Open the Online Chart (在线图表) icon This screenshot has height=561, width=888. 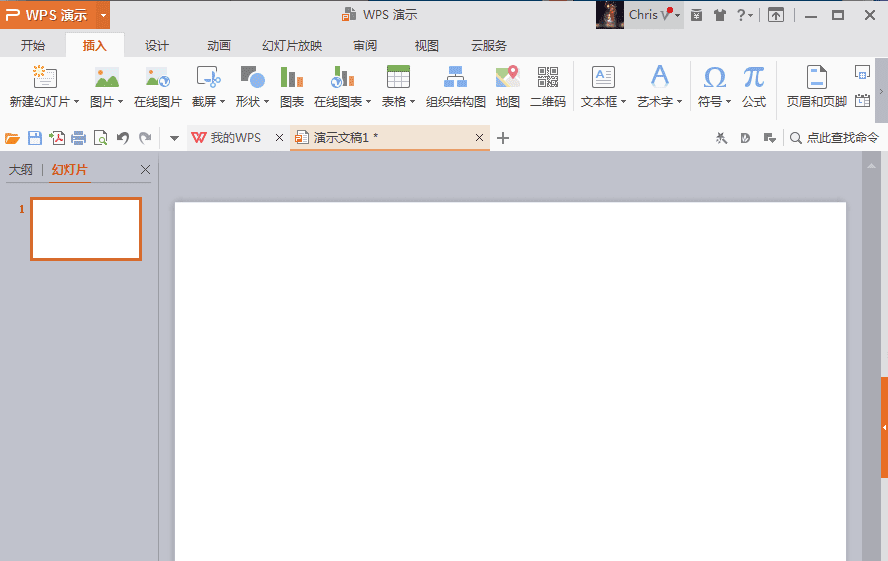click(342, 77)
